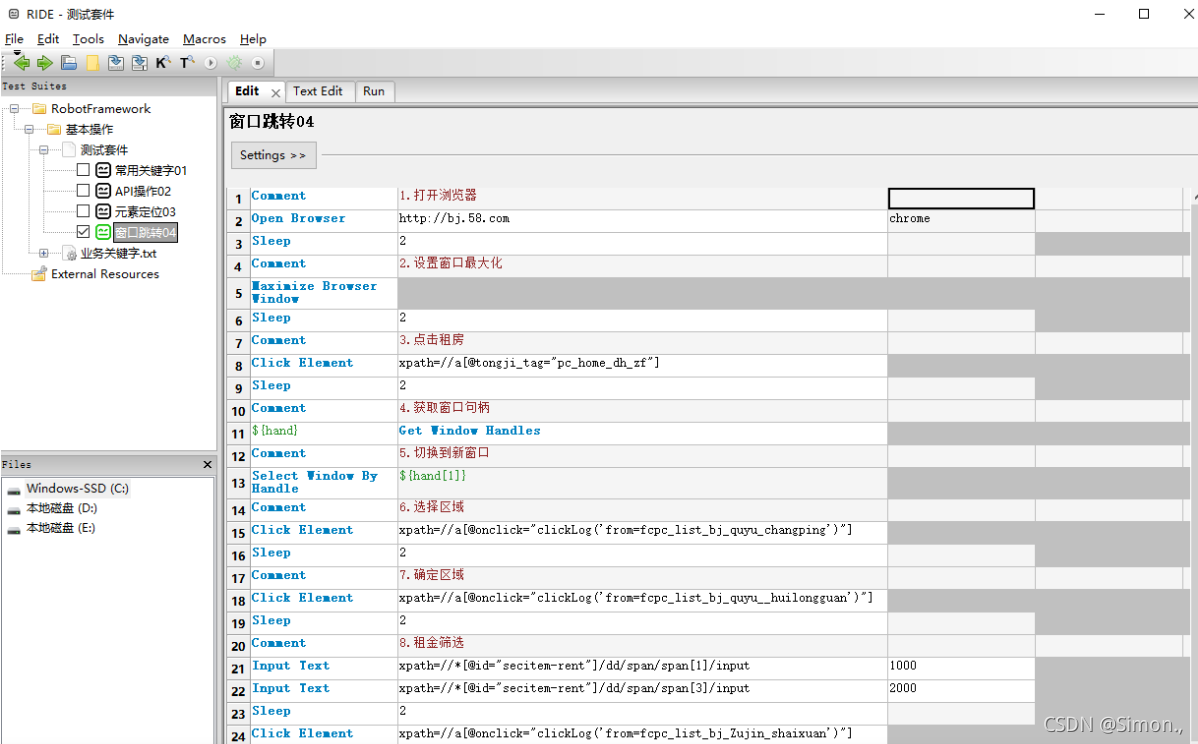Image resolution: width=1198 pixels, height=744 pixels.
Task: Click the 'chrome' cell in row 2
Action: pos(961,221)
